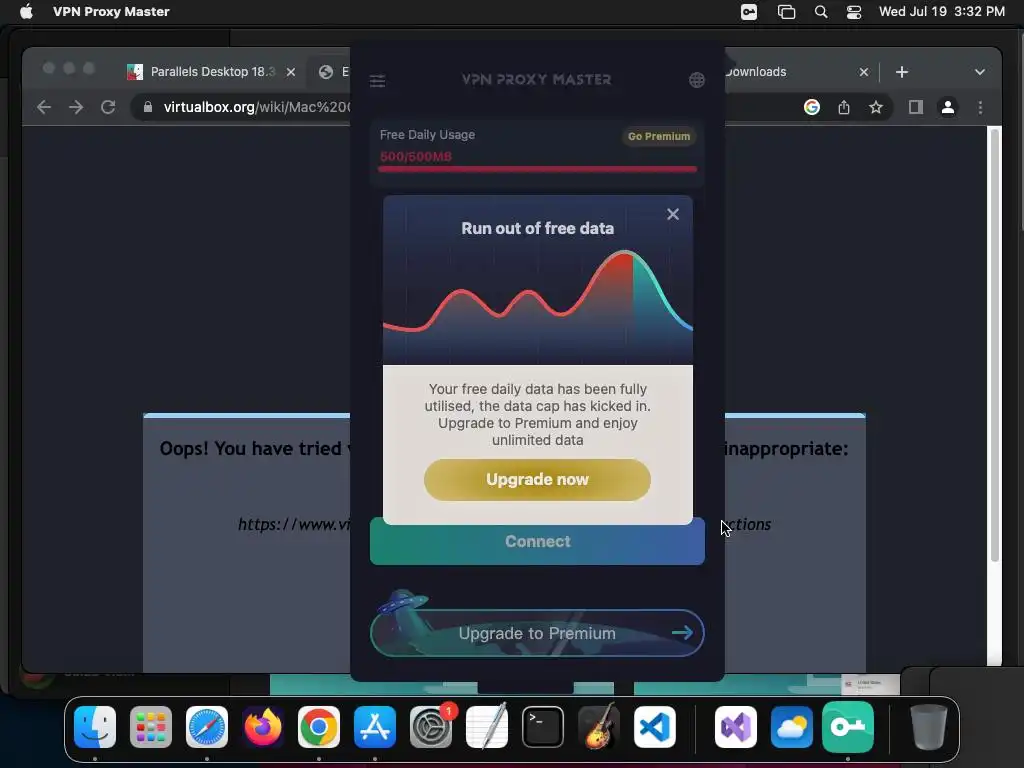This screenshot has width=1024, height=768.
Task: Expand Chrome tab search dropdown
Action: coord(980,72)
